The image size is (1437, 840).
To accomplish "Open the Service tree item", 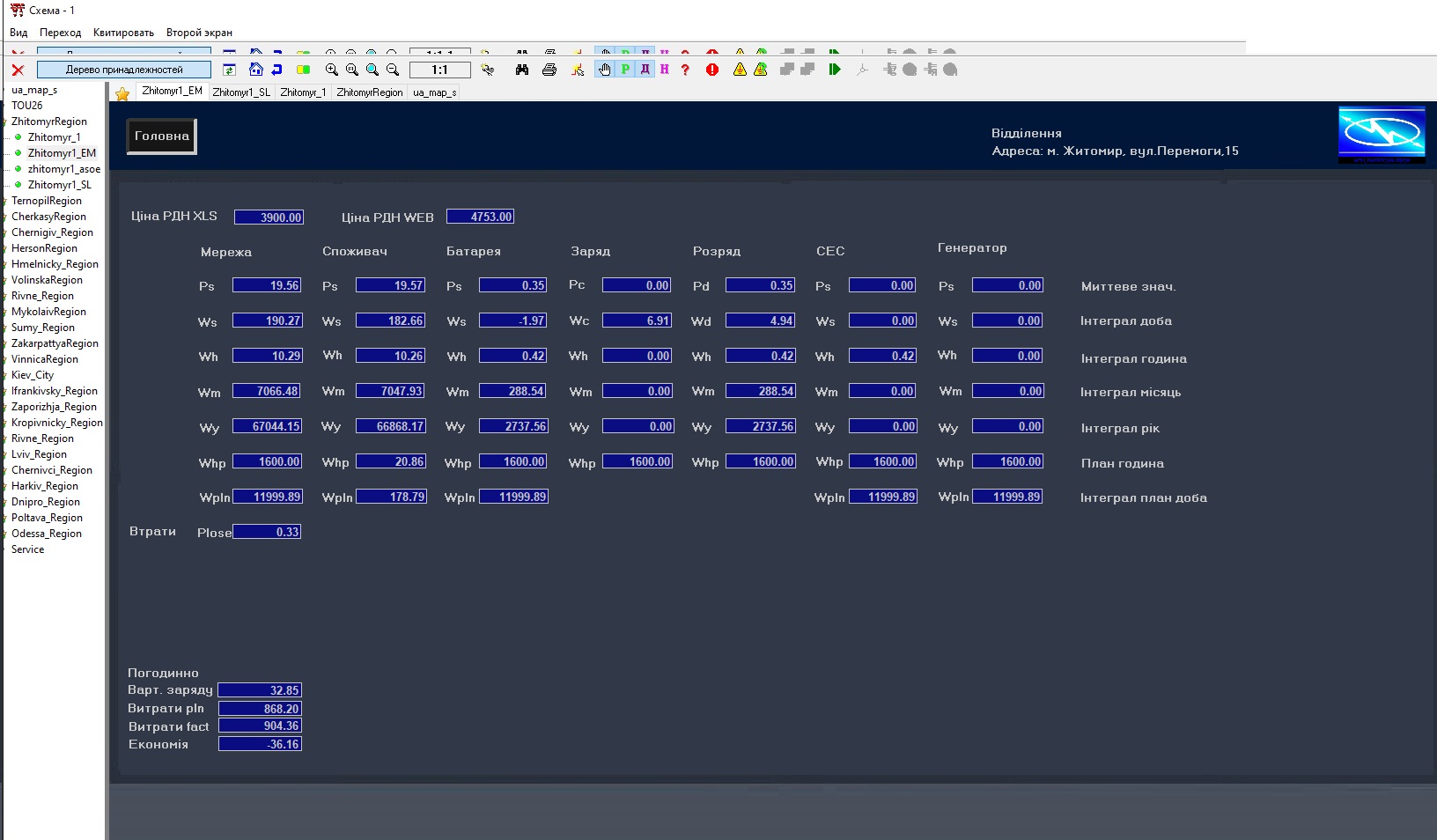I will pyautogui.click(x=27, y=549).
